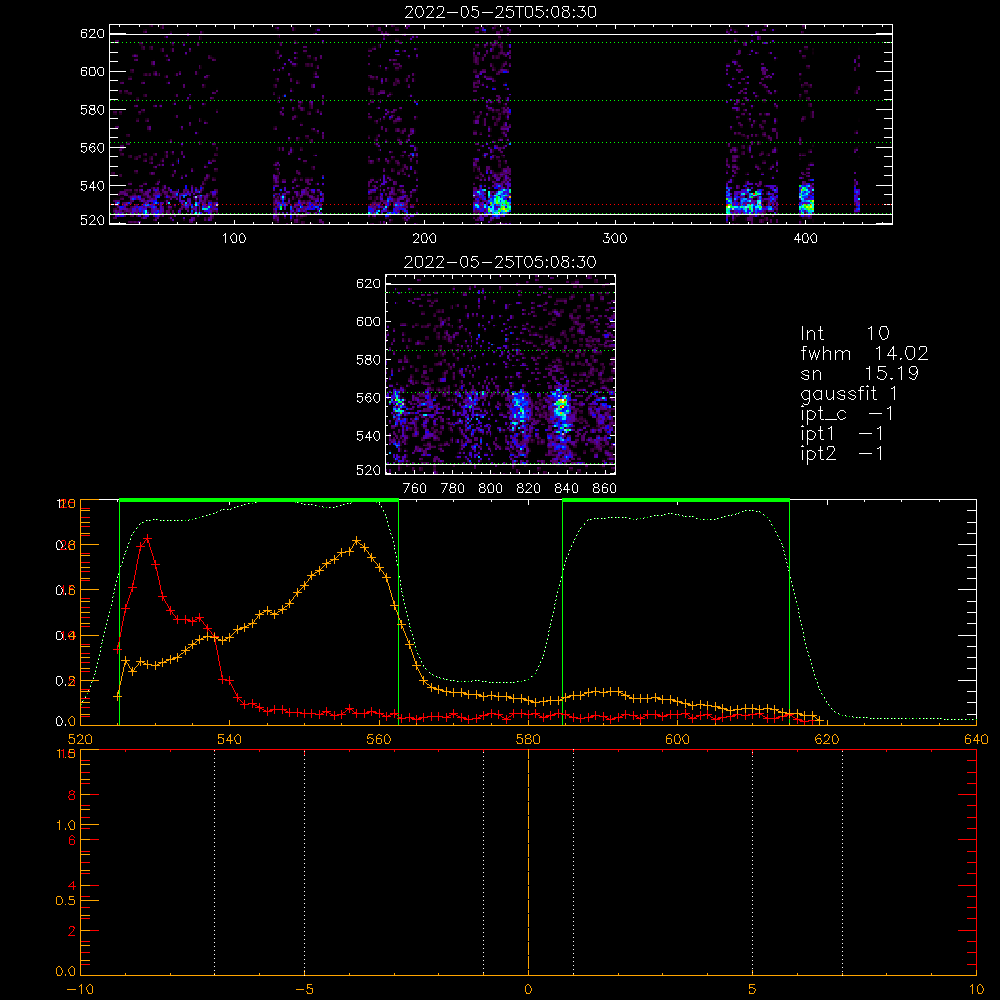Click x-axis label 820 under middle image

point(529,489)
